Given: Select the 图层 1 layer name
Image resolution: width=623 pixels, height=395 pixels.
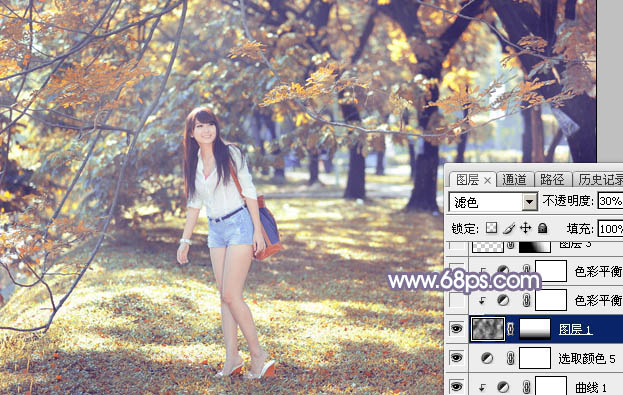Looking at the screenshot, I should tap(575, 329).
